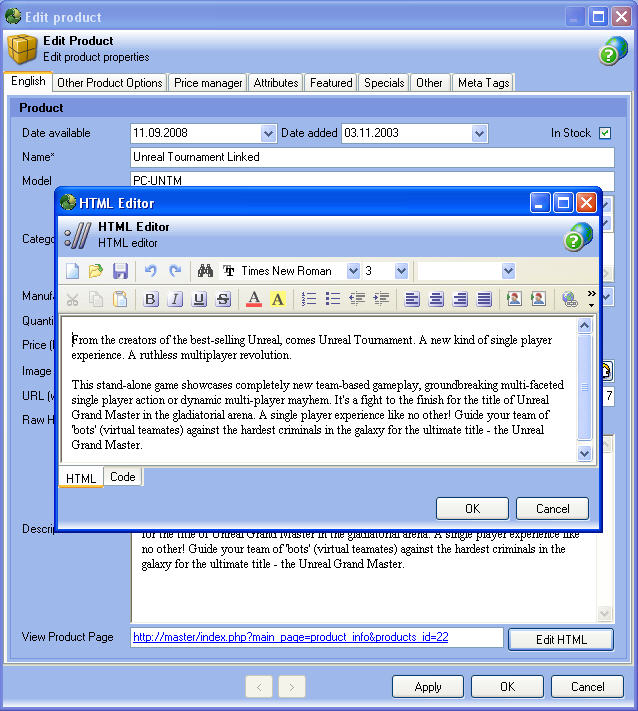This screenshot has height=711, width=638.
Task: Expand toolbar overflow chevron
Action: click(x=591, y=299)
